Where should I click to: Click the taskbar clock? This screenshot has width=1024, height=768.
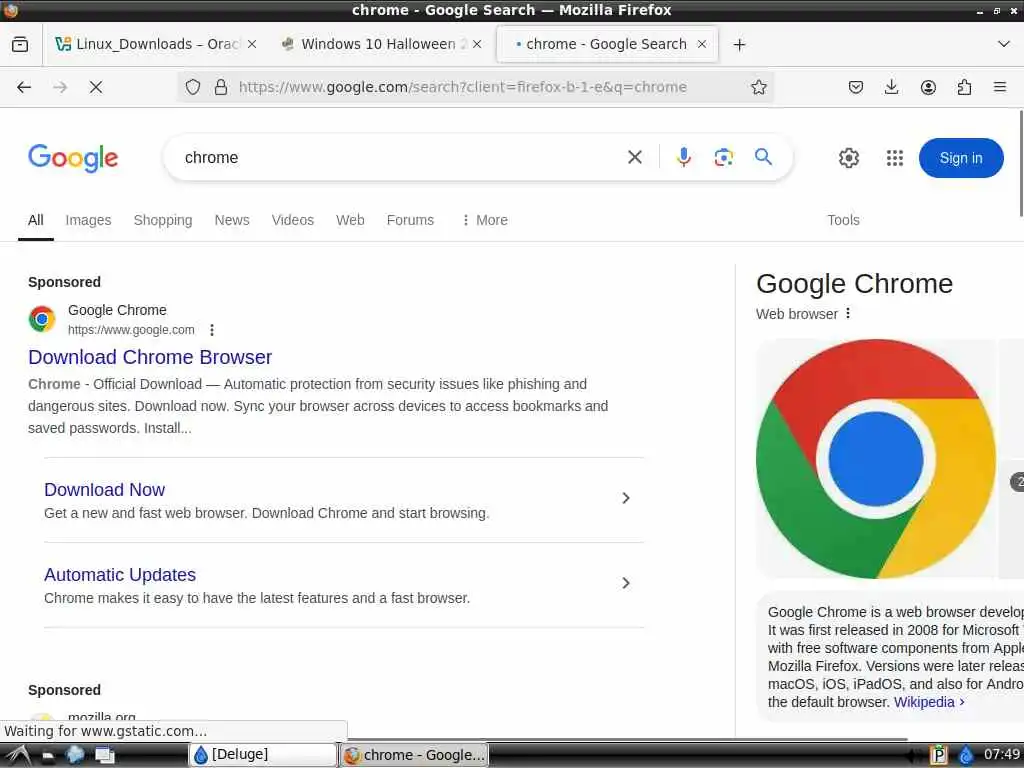point(1002,754)
